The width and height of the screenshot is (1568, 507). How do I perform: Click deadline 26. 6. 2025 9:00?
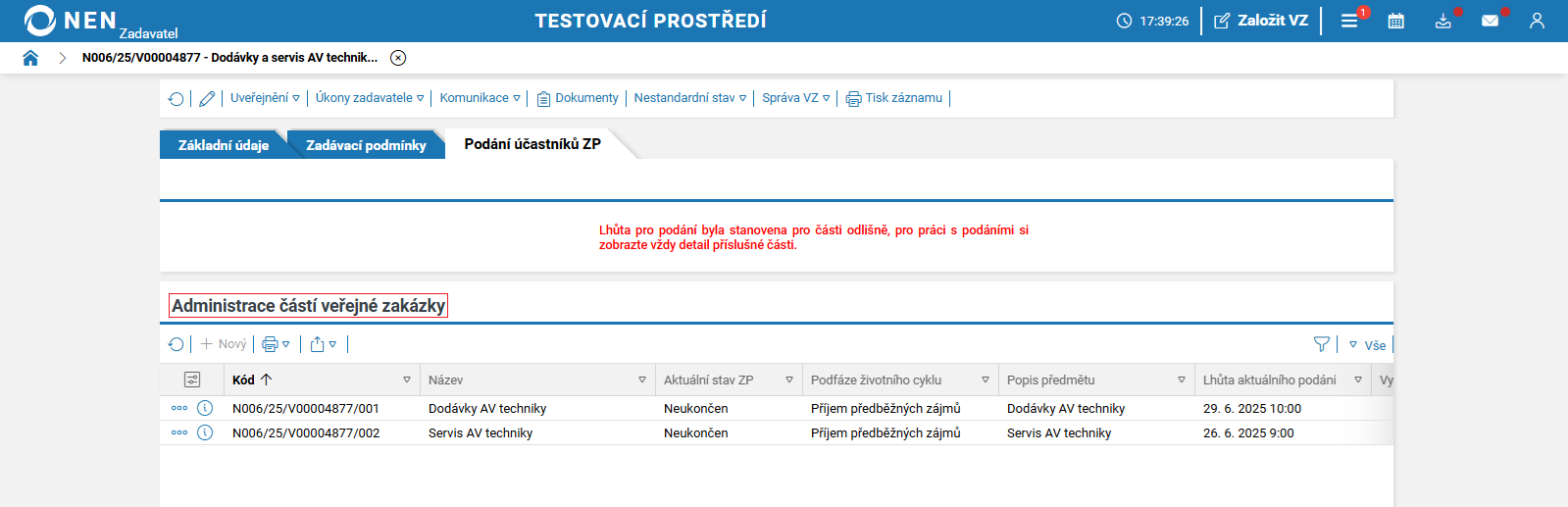tap(1248, 433)
